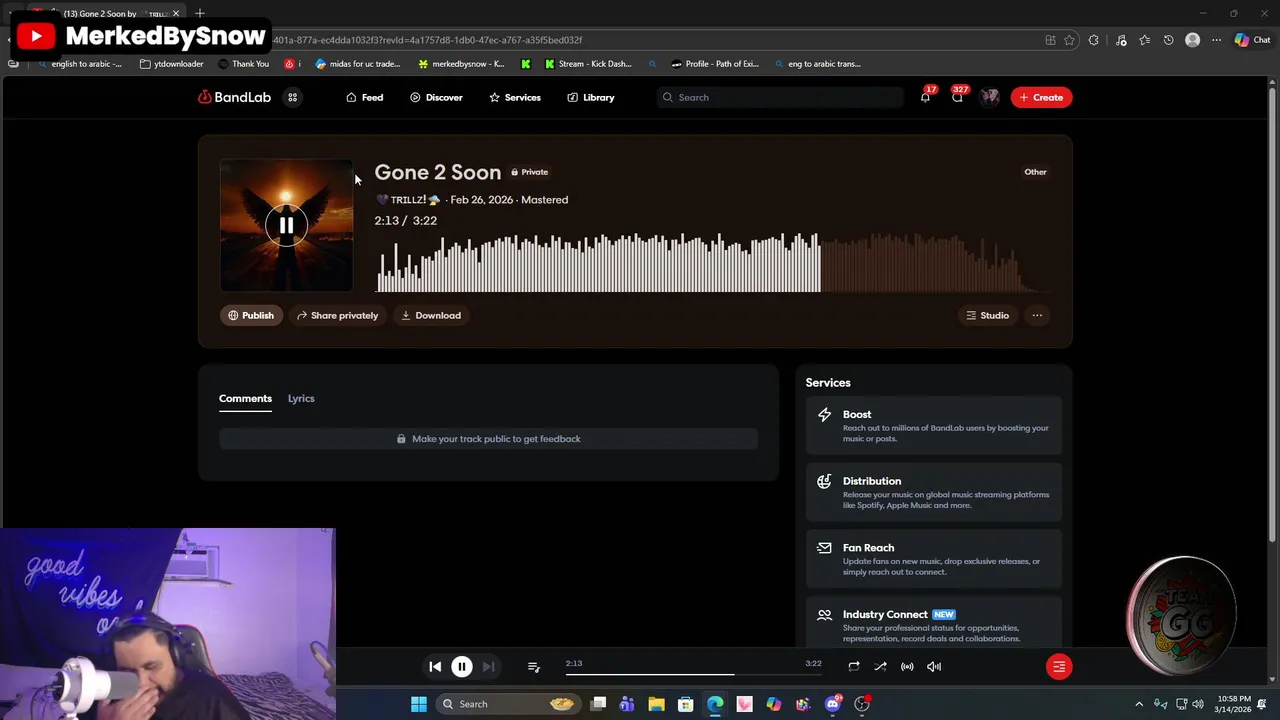Viewport: 1280px width, 720px height.
Task: Open the TRILLZ! artist link
Action: click(x=408, y=200)
